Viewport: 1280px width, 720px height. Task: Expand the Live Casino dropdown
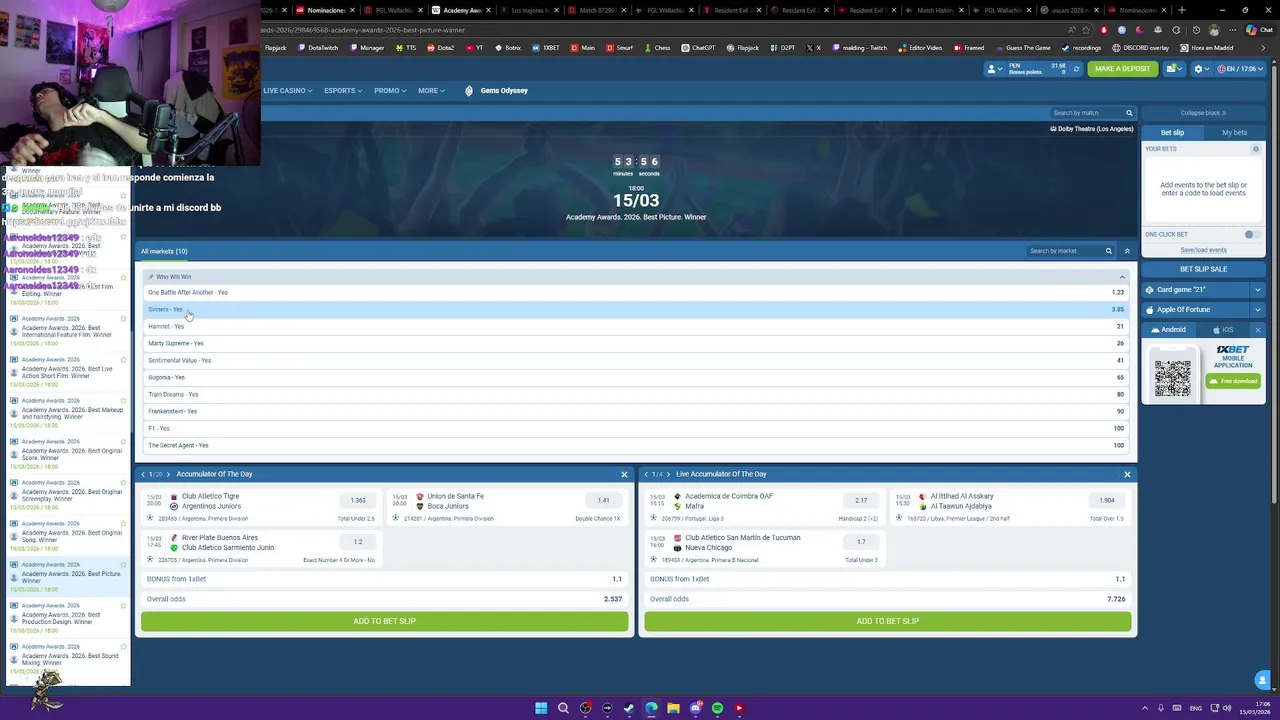coord(288,91)
